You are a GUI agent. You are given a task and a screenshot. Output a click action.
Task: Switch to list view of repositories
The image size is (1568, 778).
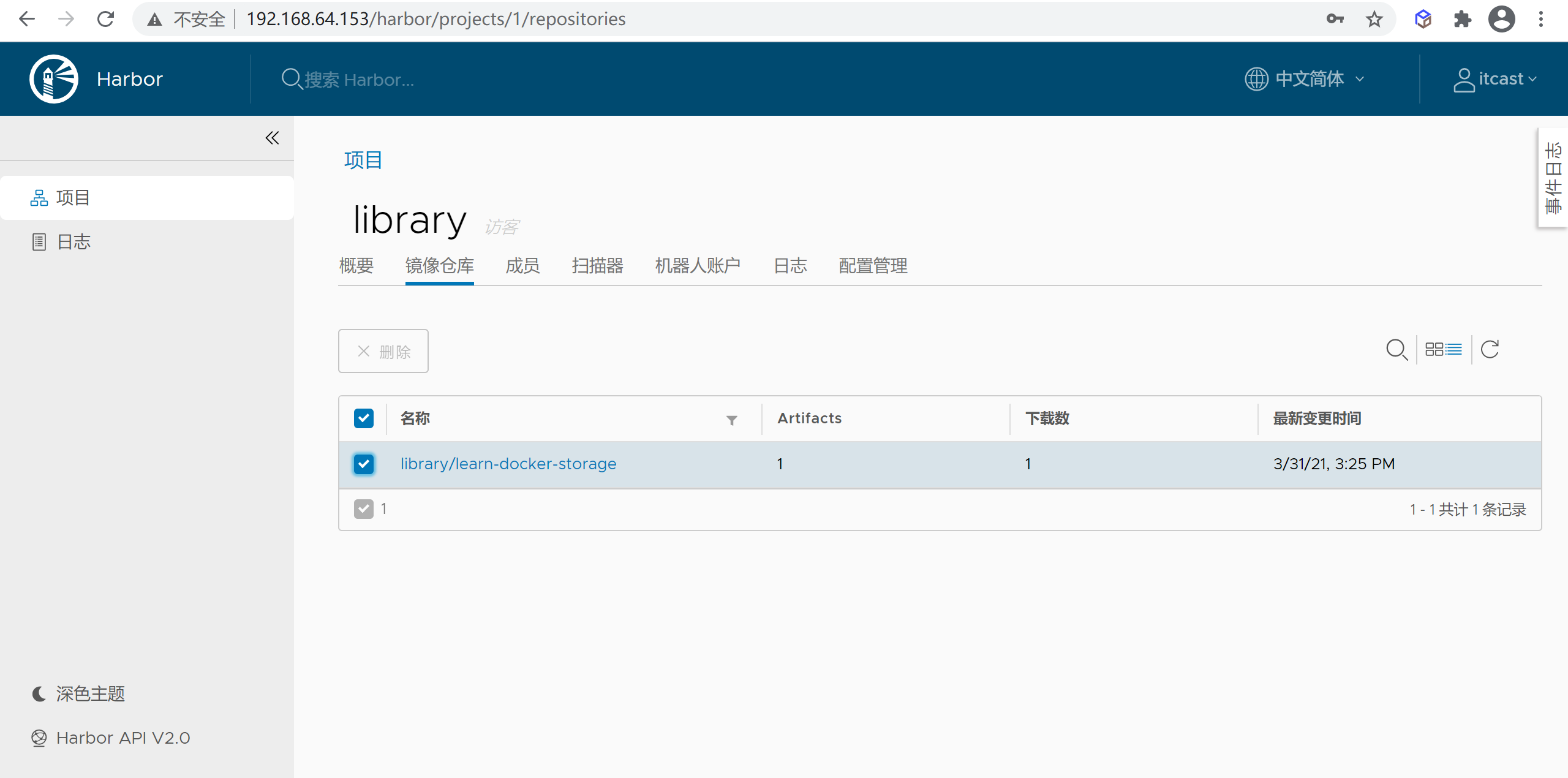[x=1453, y=349]
